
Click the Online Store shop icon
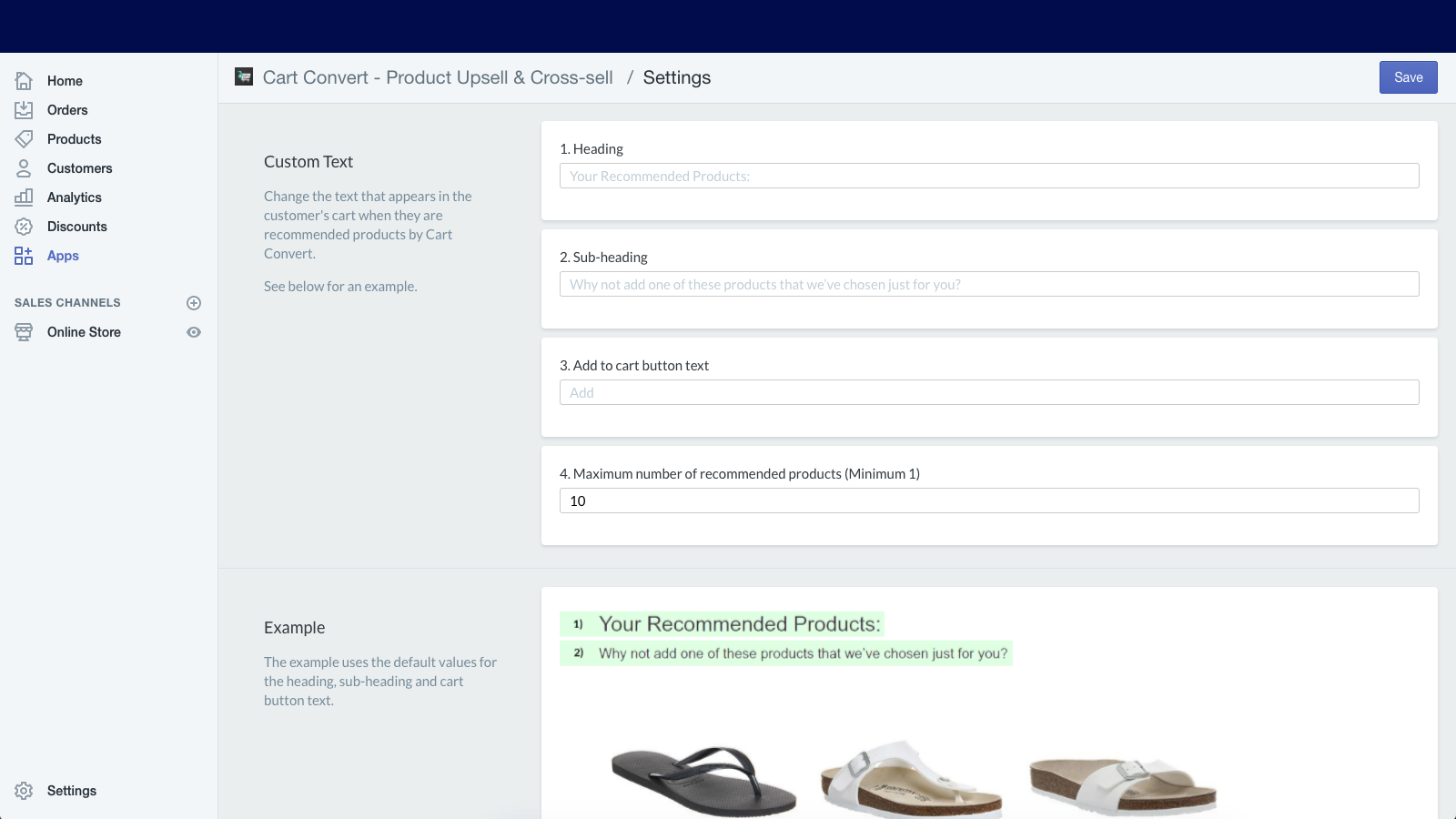coord(24,332)
